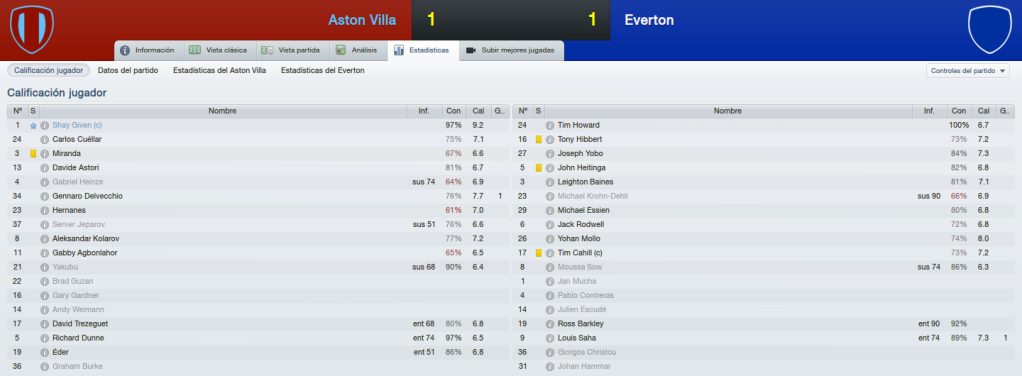Open the Vista clásica tab

pyautogui.click(x=218, y=50)
